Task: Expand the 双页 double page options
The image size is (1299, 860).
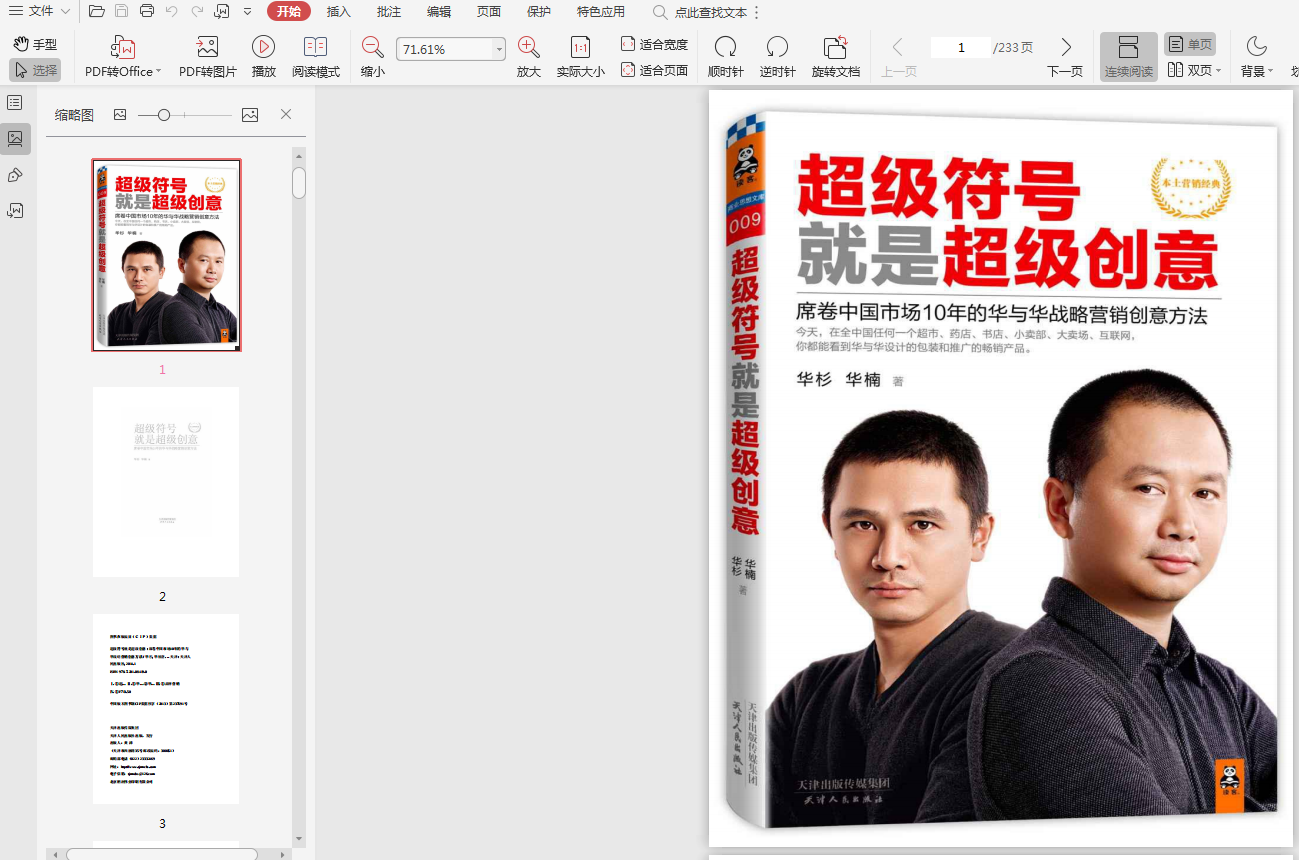Action: click(1218, 71)
